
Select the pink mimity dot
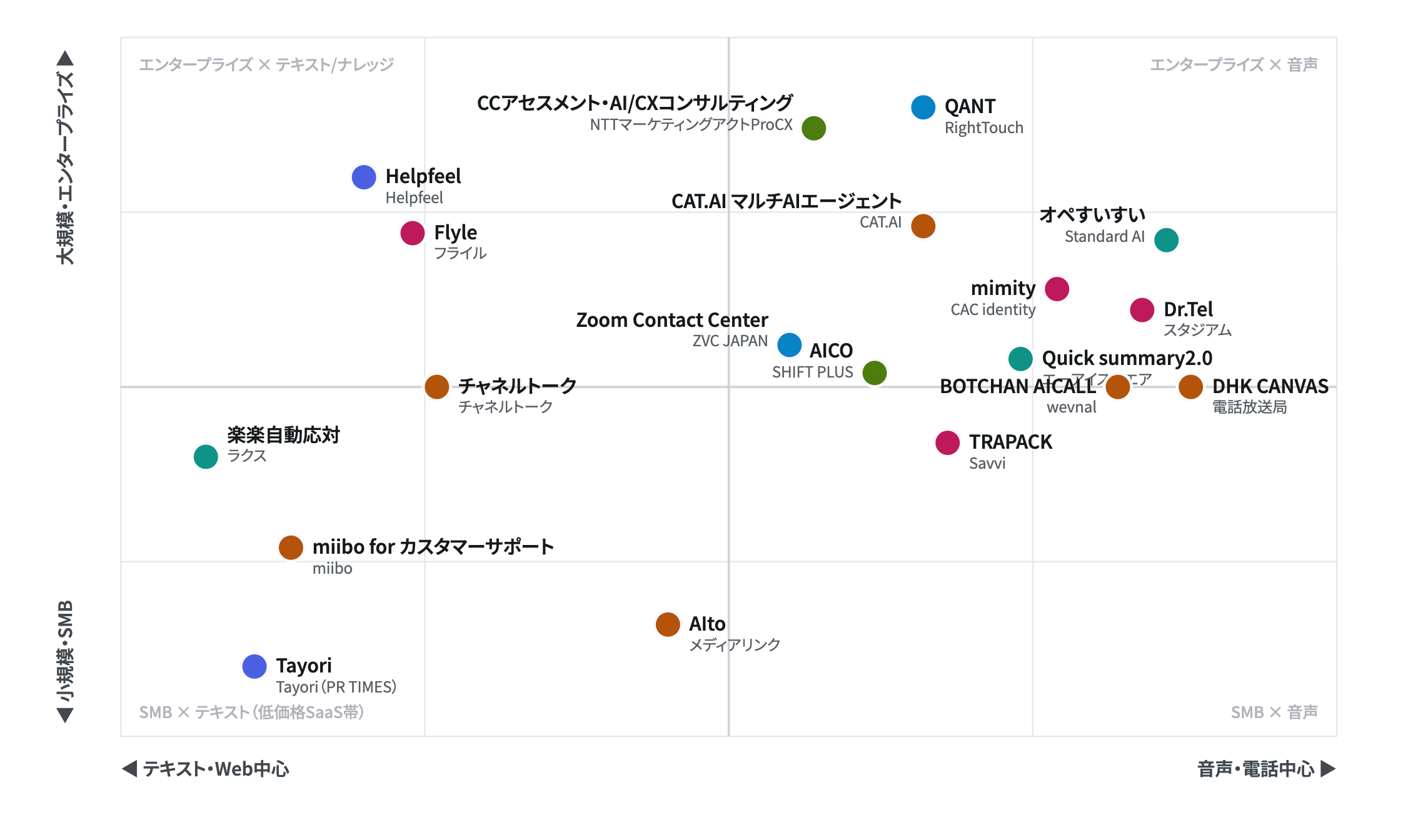point(1057,289)
